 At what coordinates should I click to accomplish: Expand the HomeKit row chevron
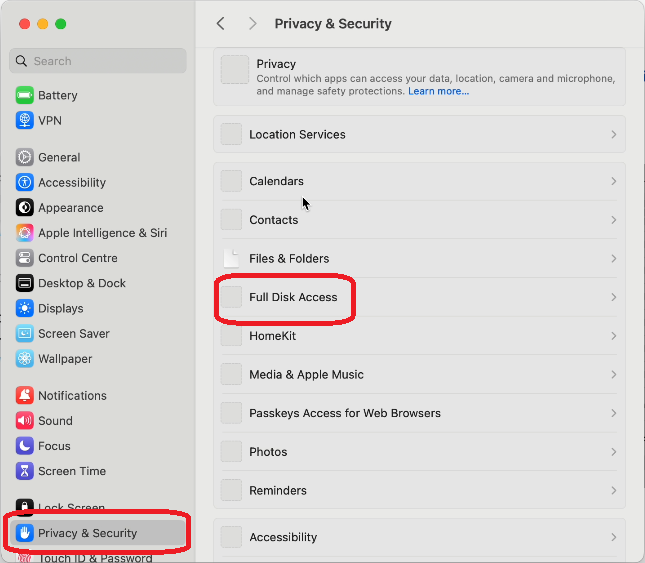click(614, 336)
